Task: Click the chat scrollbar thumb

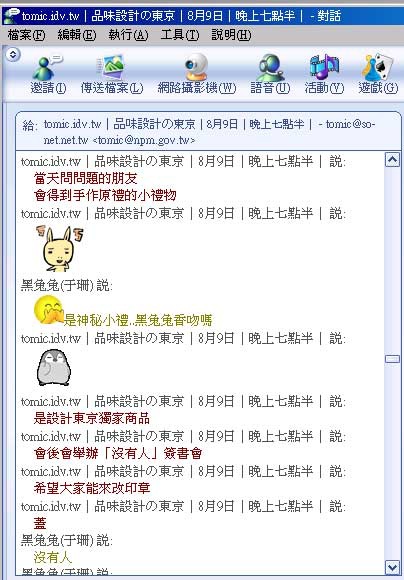Action: pyautogui.click(x=392, y=359)
